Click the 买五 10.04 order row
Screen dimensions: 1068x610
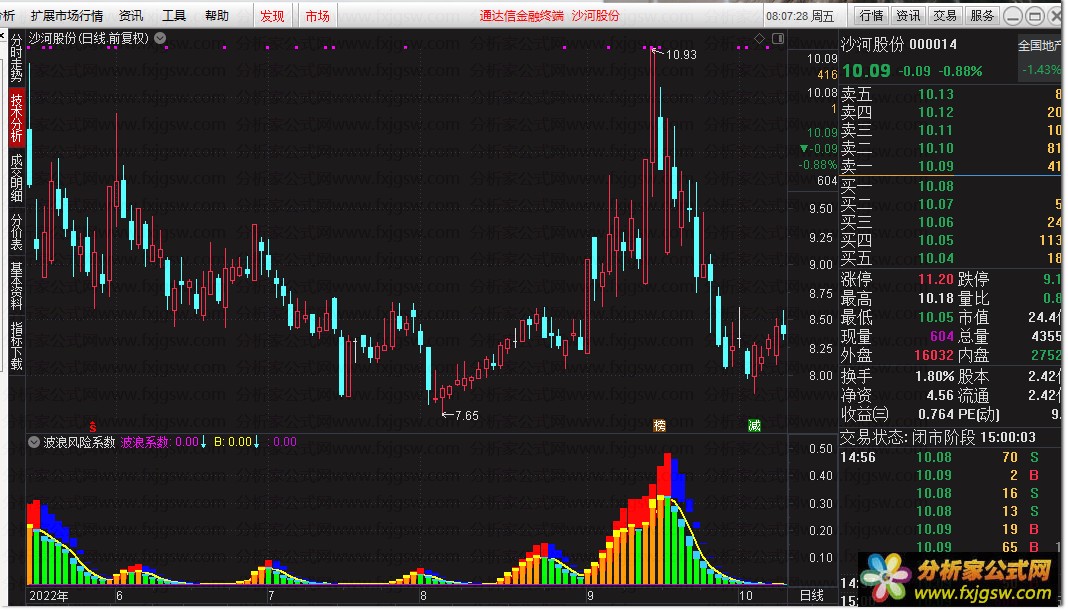pos(950,258)
